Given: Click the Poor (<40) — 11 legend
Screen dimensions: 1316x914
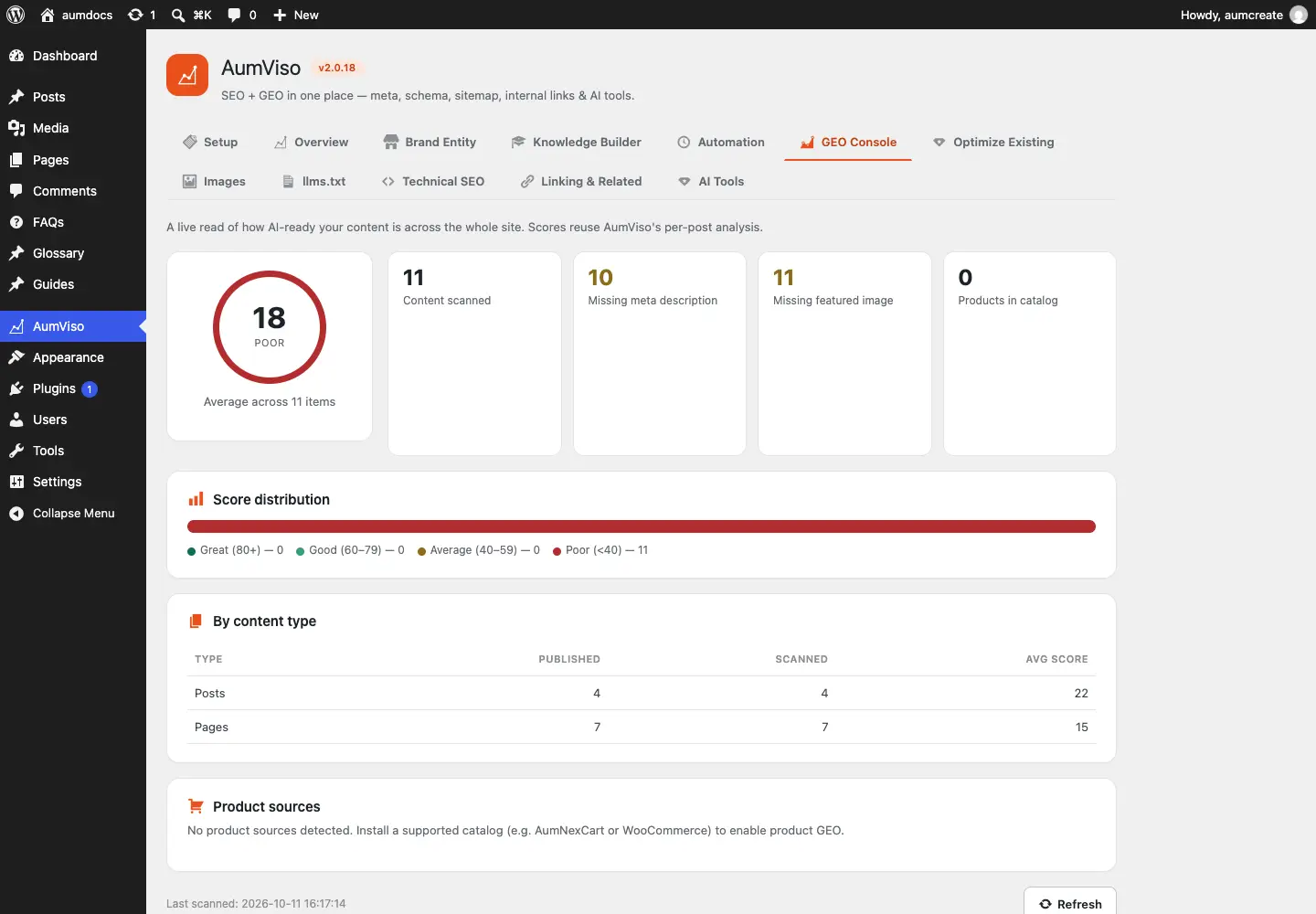Looking at the screenshot, I should pyautogui.click(x=600, y=550).
